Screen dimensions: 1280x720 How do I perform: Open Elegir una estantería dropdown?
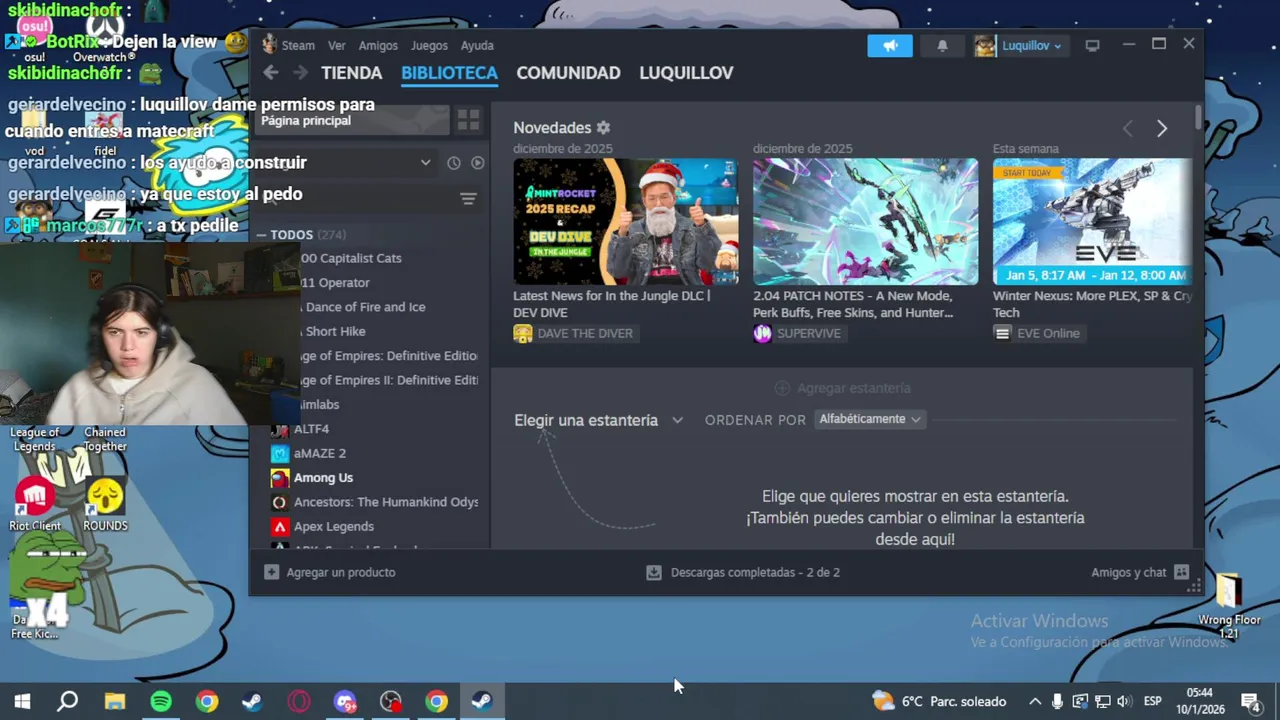tap(598, 420)
